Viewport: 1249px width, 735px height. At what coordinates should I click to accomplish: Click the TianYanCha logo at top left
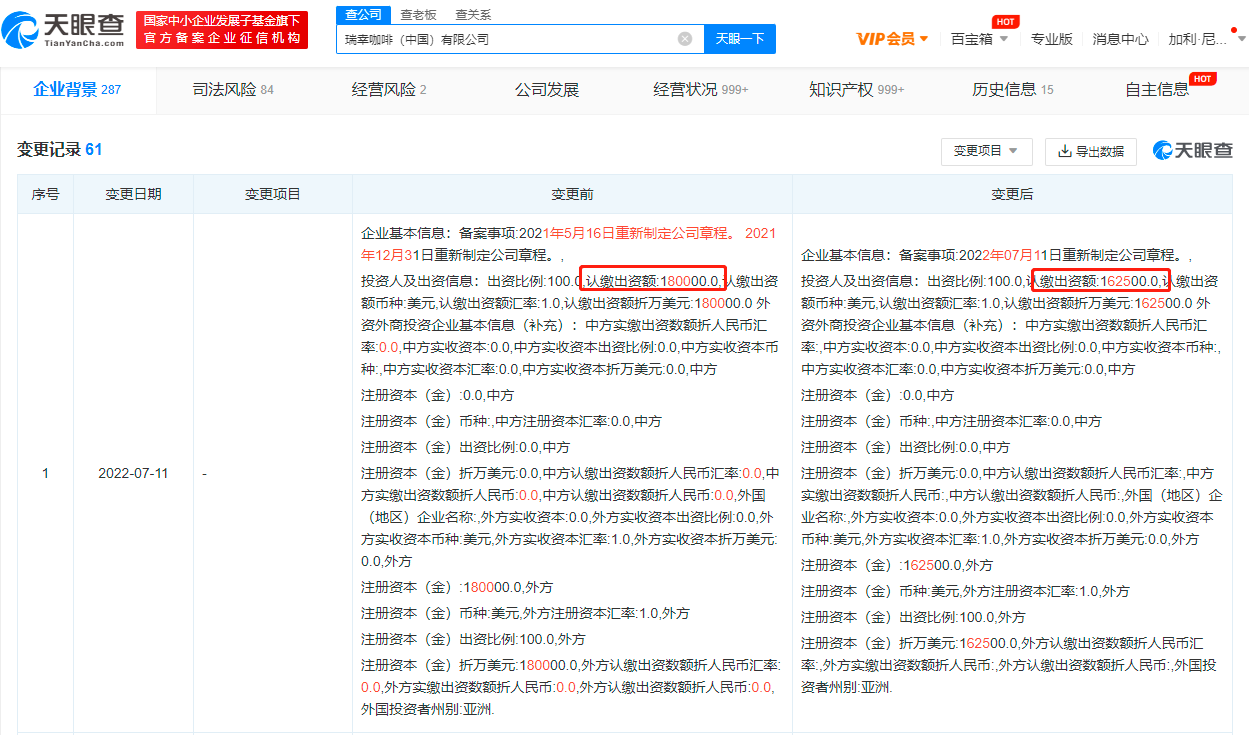(x=64, y=30)
